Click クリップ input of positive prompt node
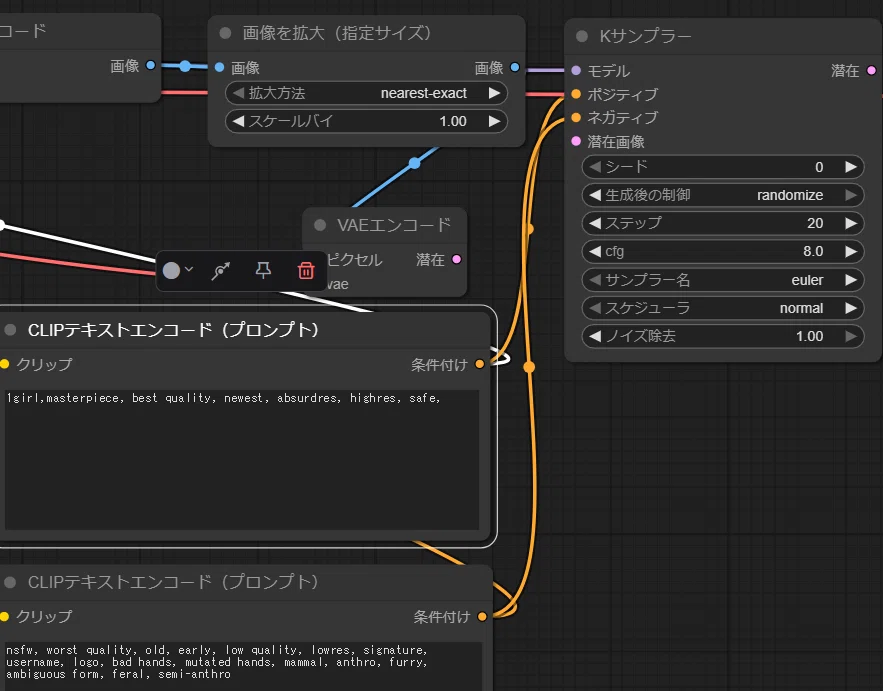The width and height of the screenshot is (883, 691). click(x=5, y=364)
